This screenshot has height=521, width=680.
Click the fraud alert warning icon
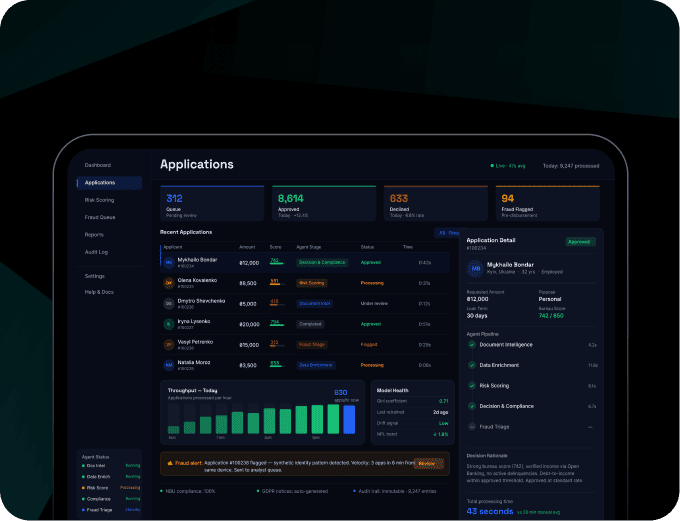point(170,463)
